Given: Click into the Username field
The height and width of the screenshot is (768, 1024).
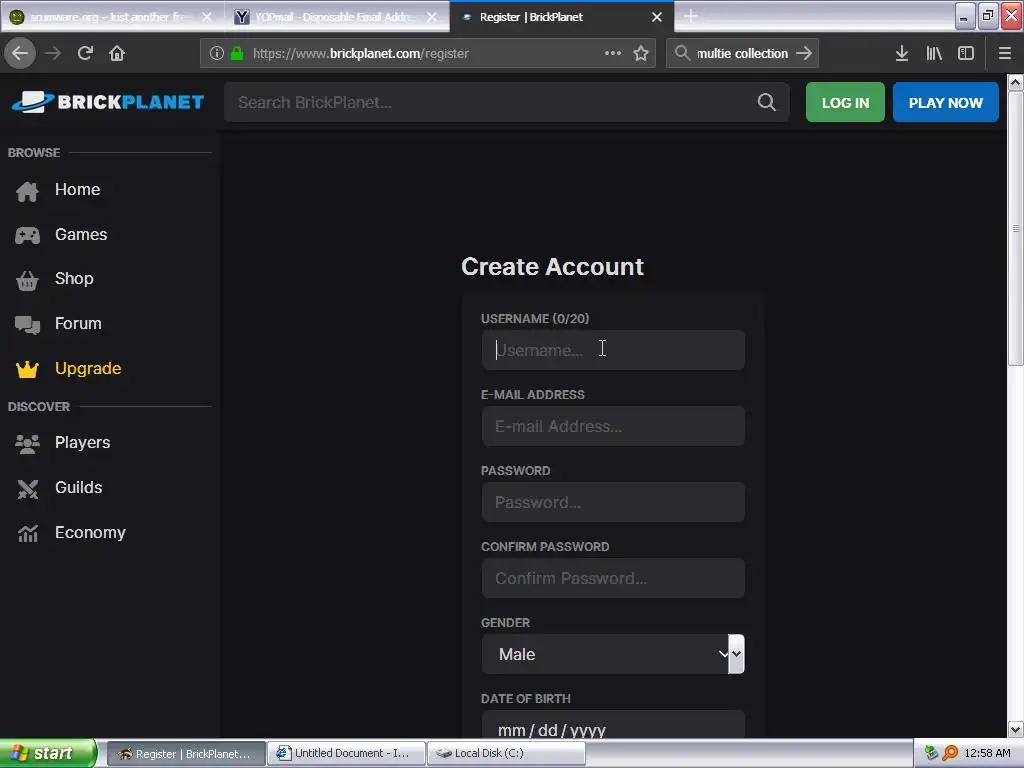Looking at the screenshot, I should point(613,350).
